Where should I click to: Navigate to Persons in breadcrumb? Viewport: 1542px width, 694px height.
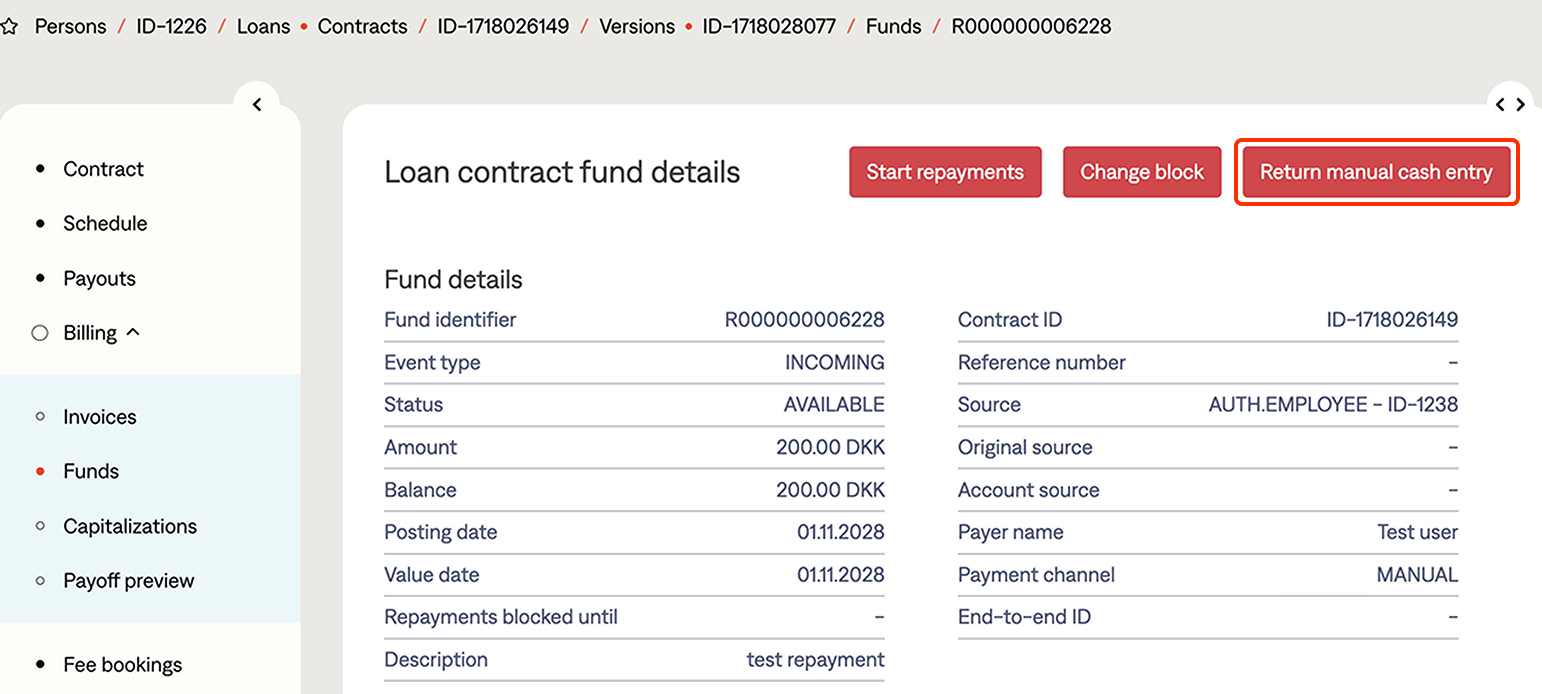click(x=70, y=27)
